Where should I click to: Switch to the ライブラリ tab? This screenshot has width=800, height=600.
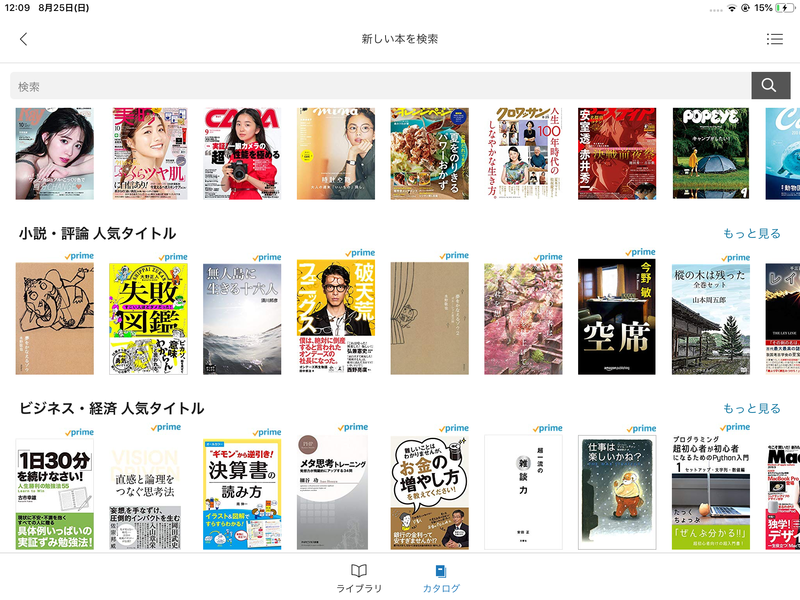pyautogui.click(x=359, y=579)
